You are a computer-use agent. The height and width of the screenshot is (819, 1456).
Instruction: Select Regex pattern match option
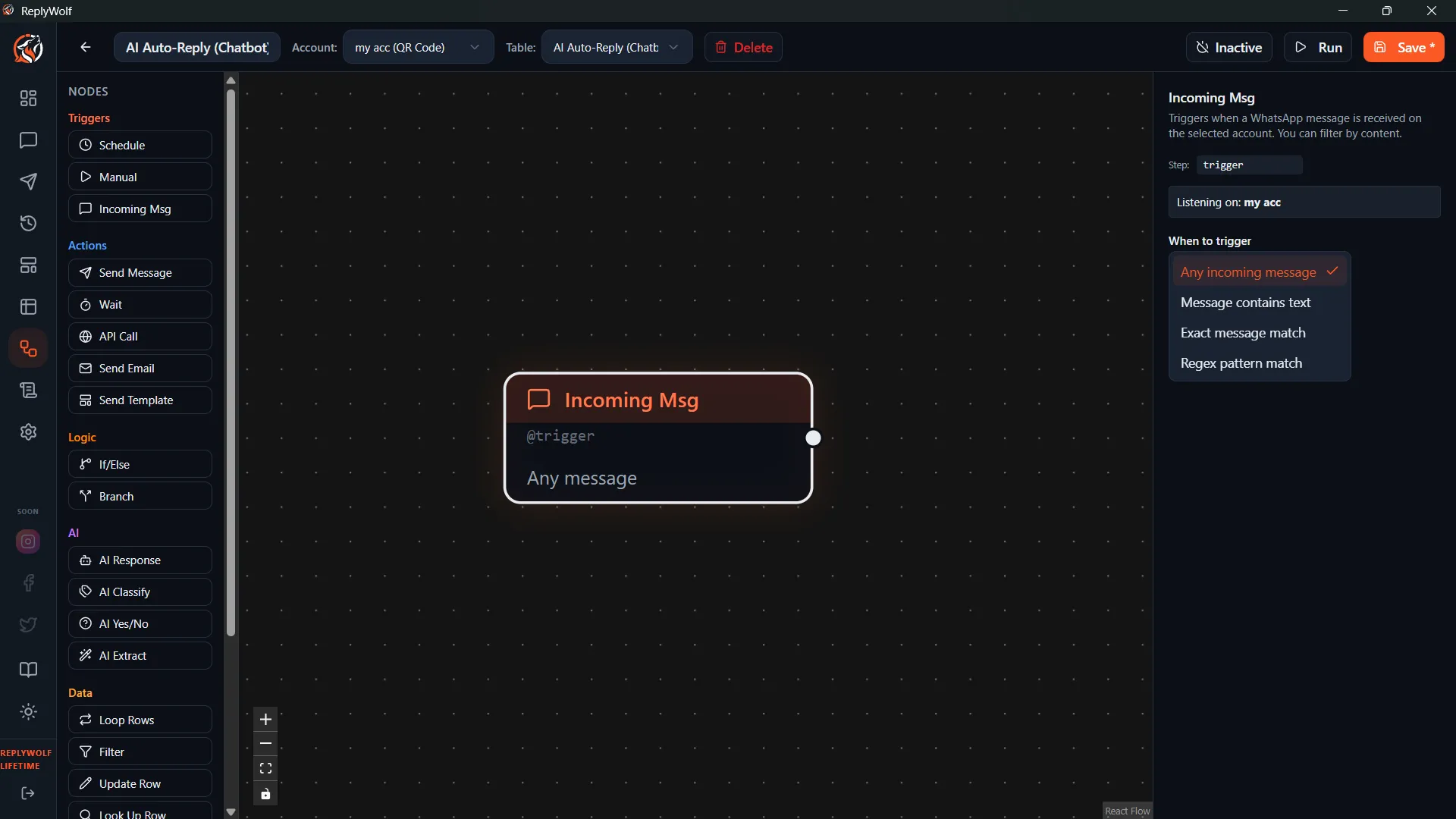pos(1259,363)
